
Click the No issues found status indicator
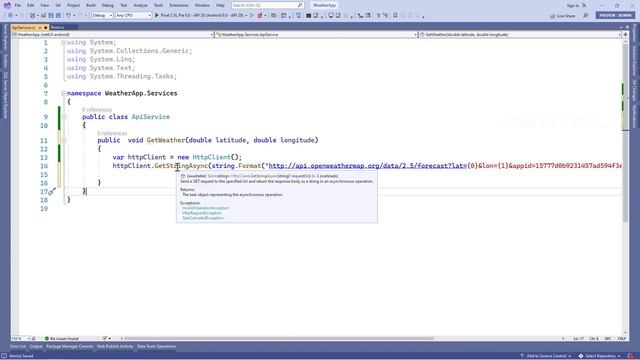click(62, 339)
